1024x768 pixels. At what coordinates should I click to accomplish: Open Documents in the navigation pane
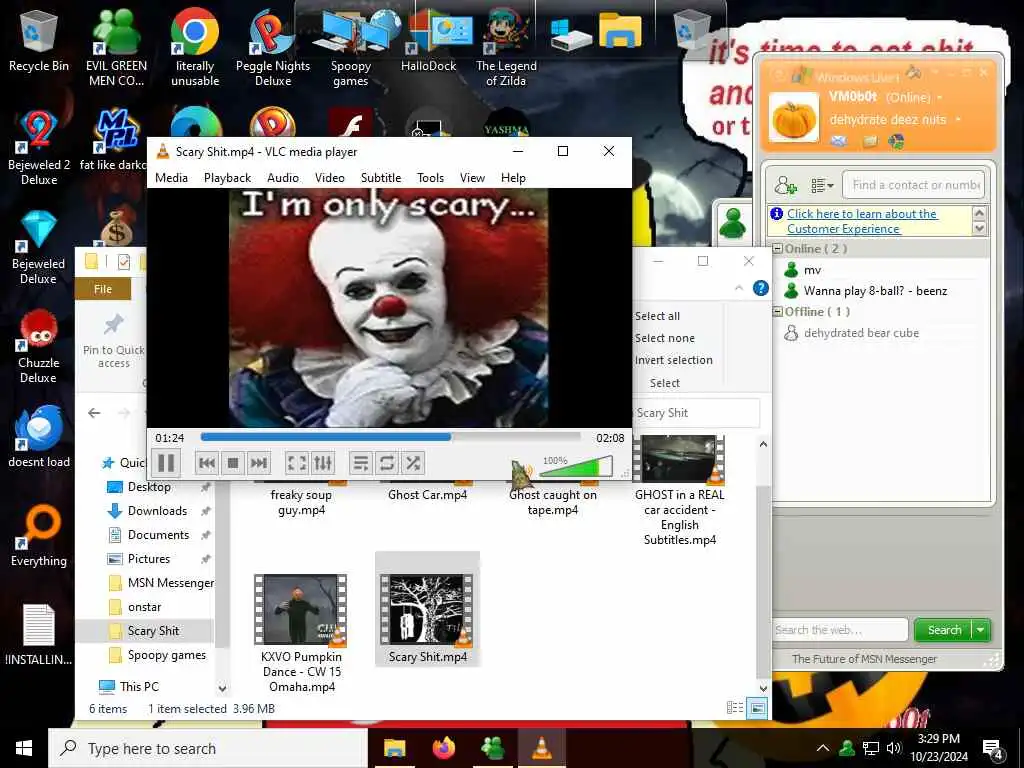[x=159, y=535]
